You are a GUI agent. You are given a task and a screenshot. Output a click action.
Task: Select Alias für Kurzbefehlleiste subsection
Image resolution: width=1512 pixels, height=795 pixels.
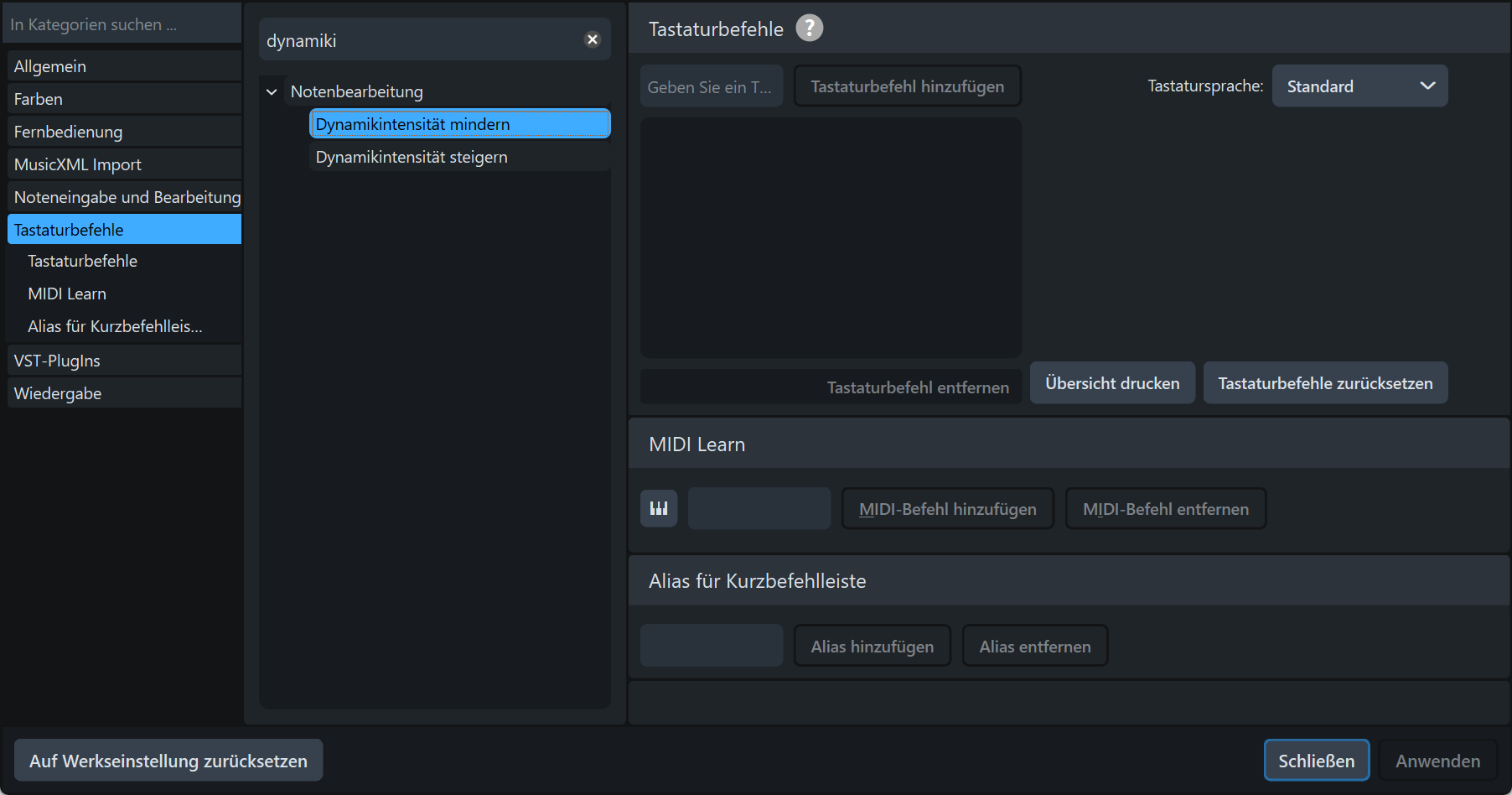[x=115, y=326]
